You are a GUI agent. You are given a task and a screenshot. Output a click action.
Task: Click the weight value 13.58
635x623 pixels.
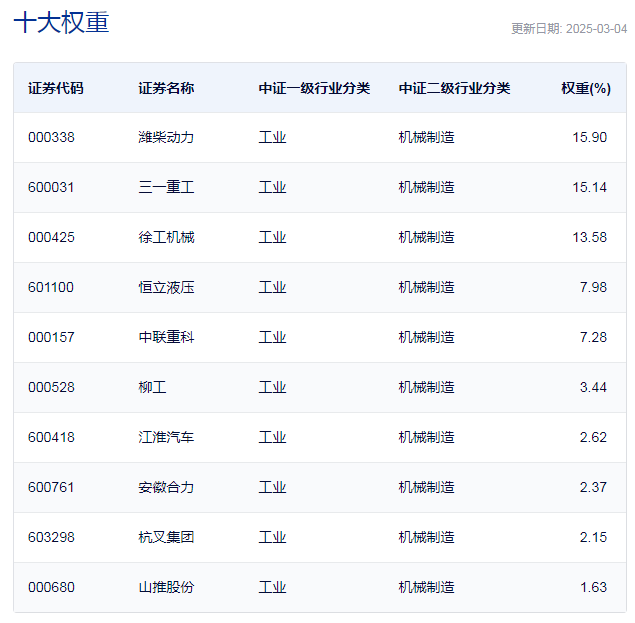coord(590,237)
